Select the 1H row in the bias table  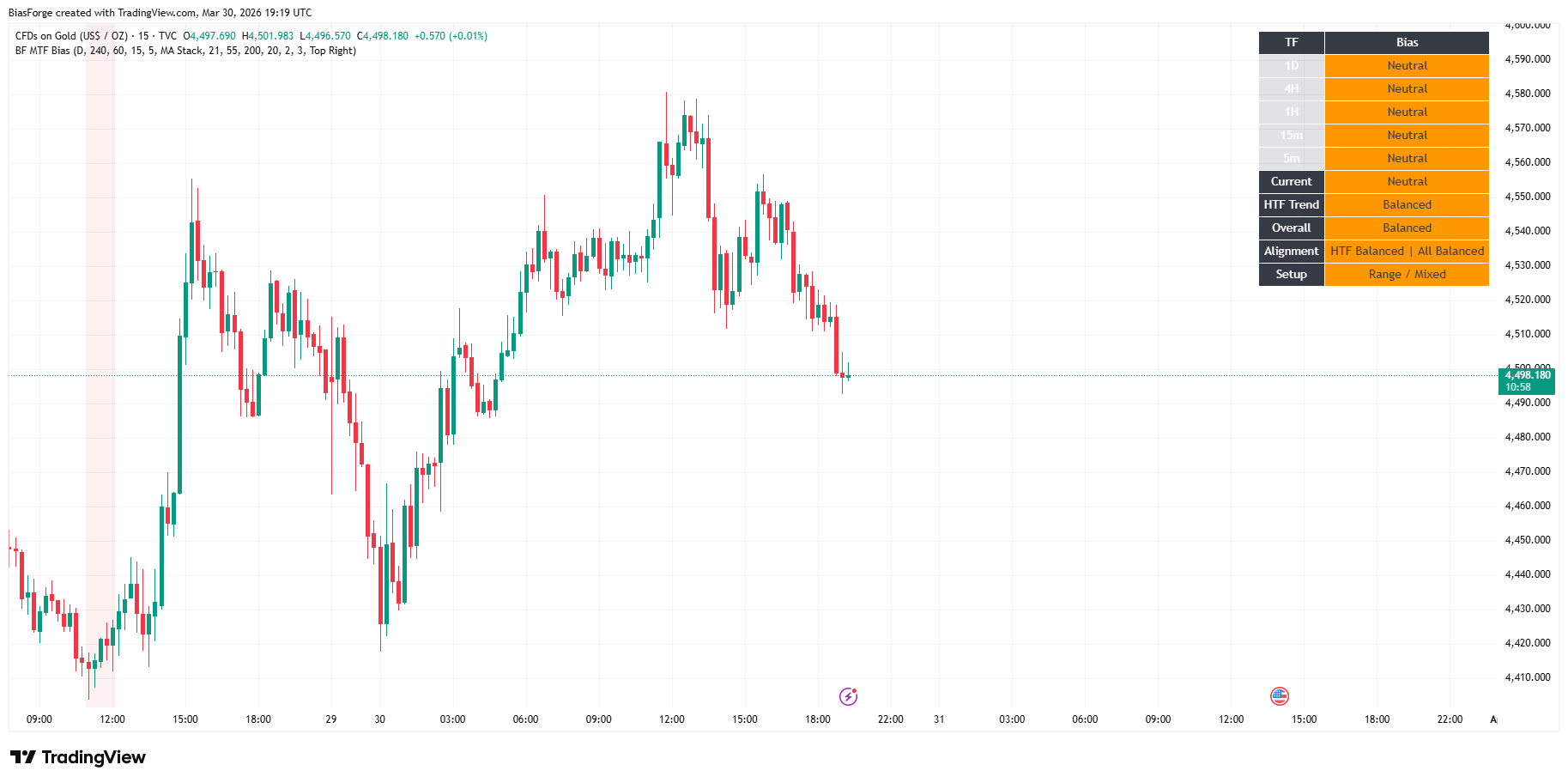coord(1291,112)
